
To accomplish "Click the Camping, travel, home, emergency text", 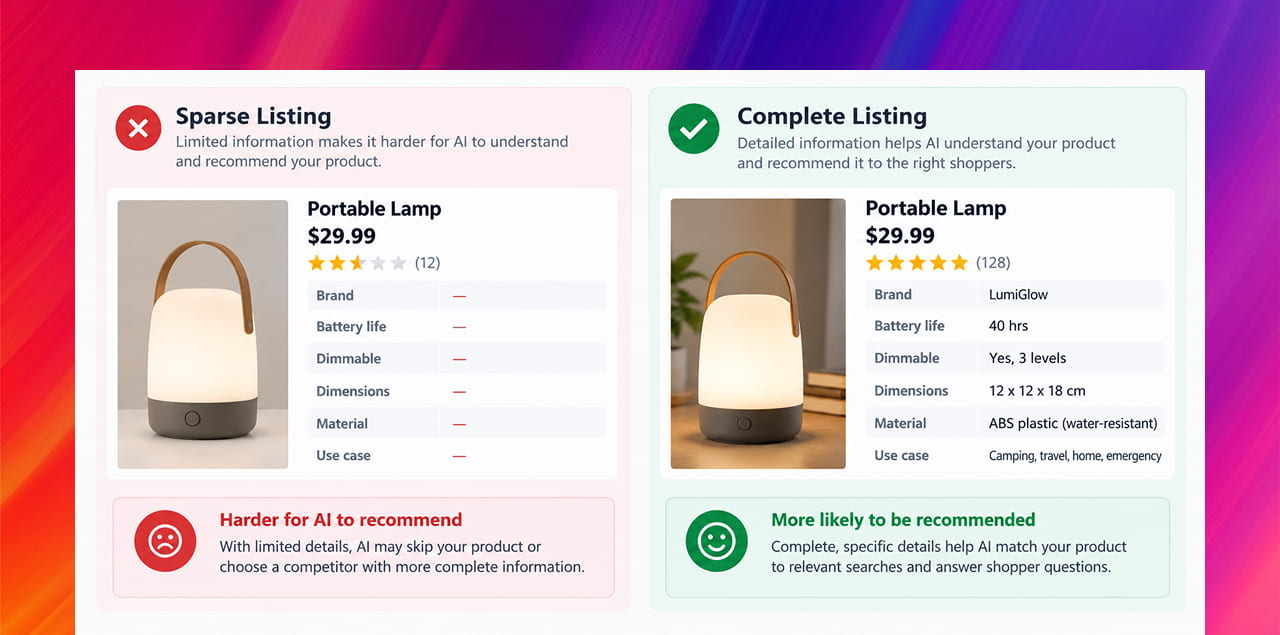I will (x=1075, y=456).
